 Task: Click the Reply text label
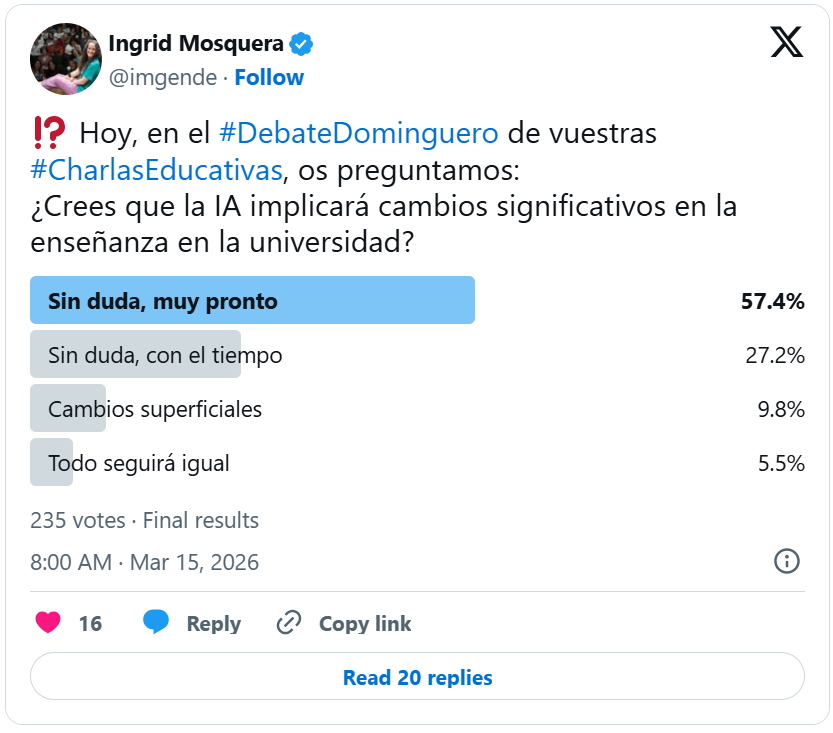(213, 624)
